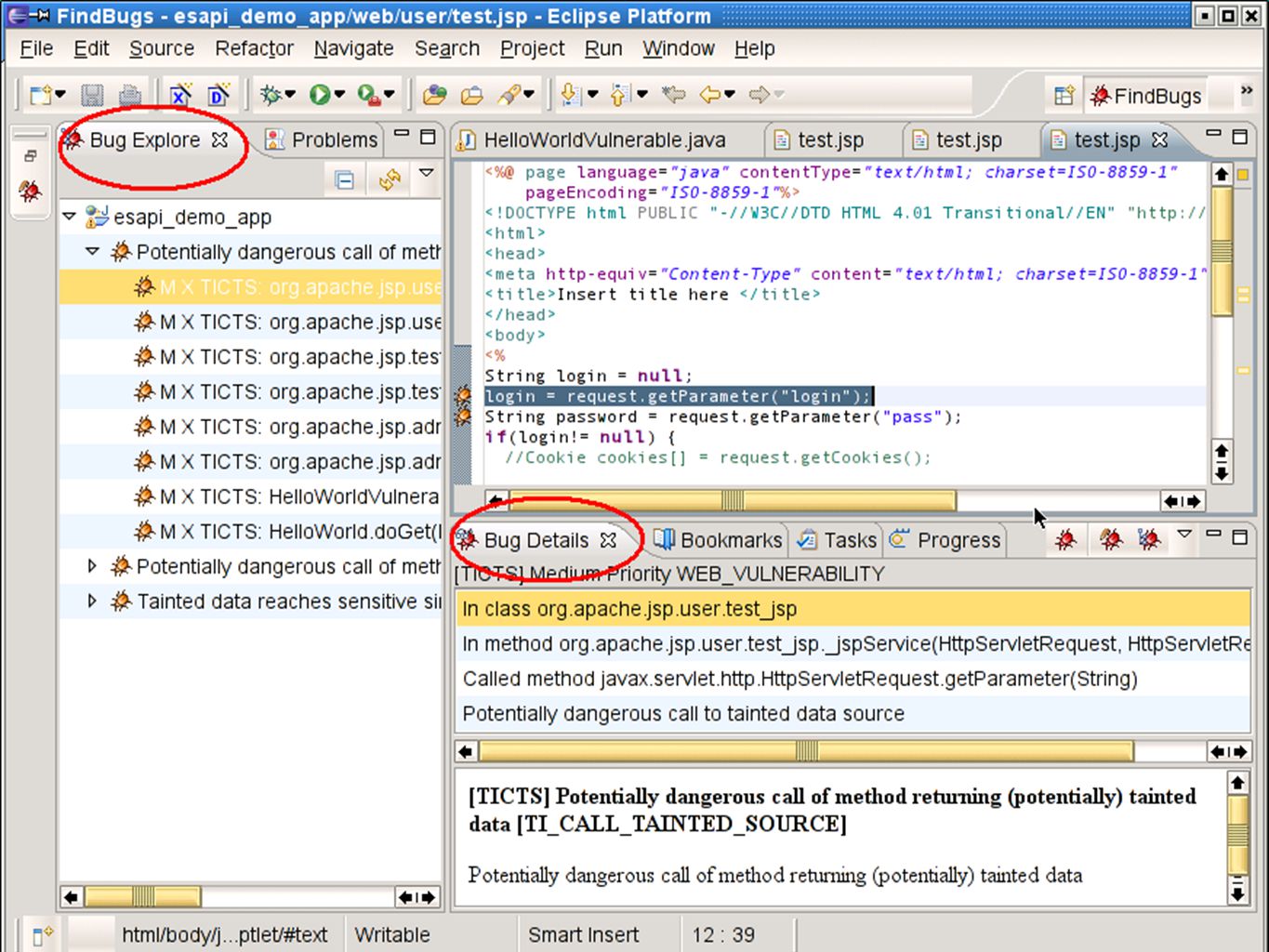The width and height of the screenshot is (1269, 952).
Task: Click the bug marker beside the login line
Action: pos(463,396)
